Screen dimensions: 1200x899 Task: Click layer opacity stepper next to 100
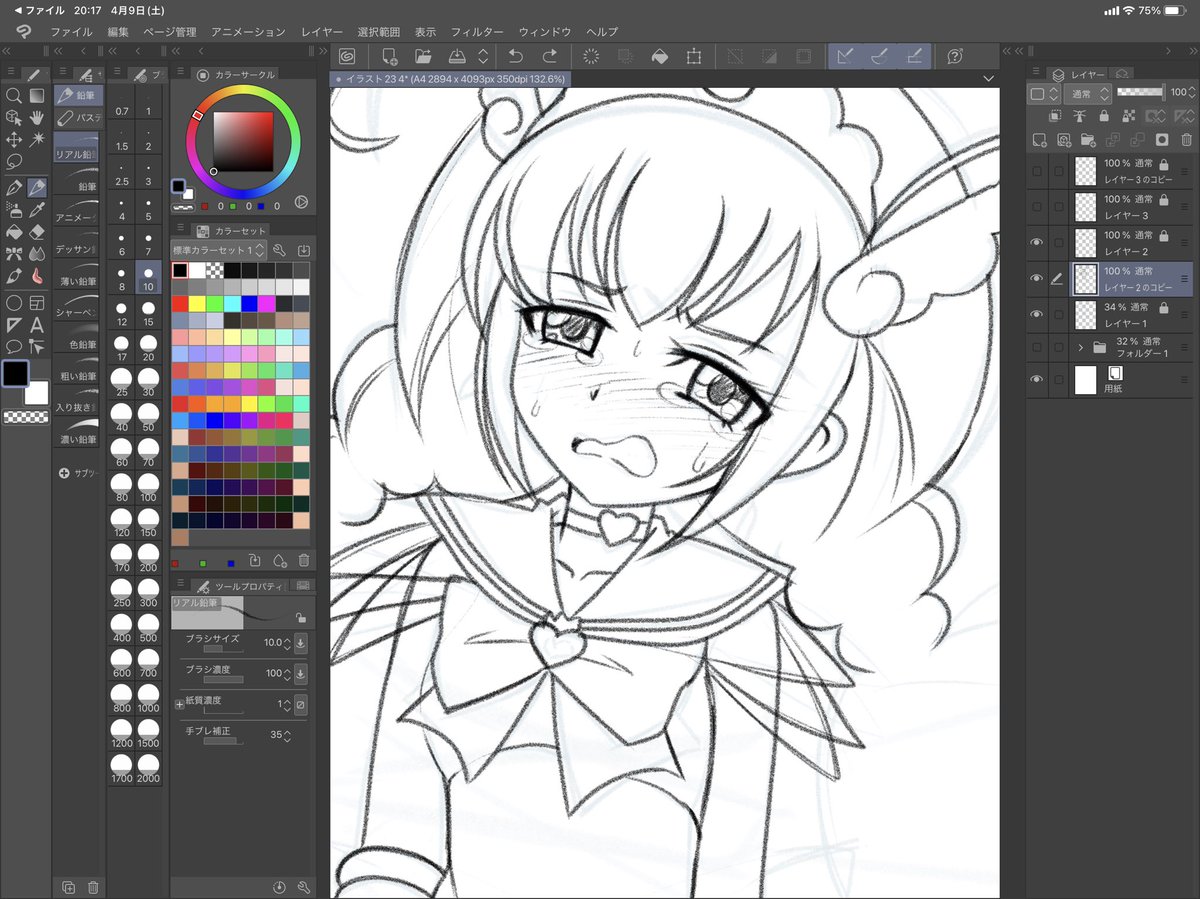point(1191,93)
